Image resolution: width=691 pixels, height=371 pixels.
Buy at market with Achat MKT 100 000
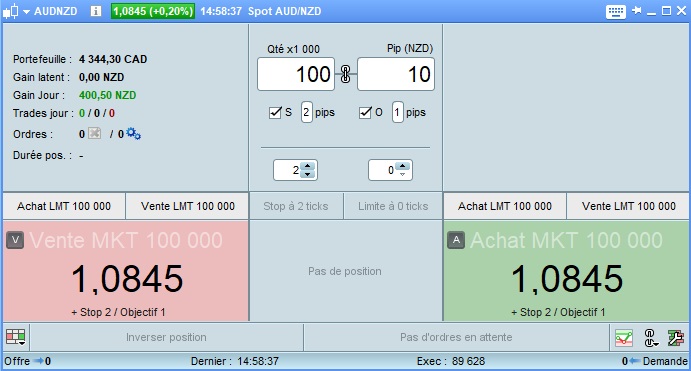click(x=566, y=271)
